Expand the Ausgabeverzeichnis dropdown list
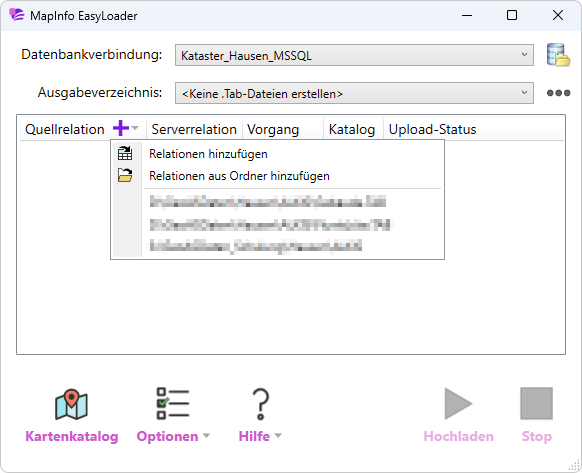582x473 pixels. click(x=524, y=92)
